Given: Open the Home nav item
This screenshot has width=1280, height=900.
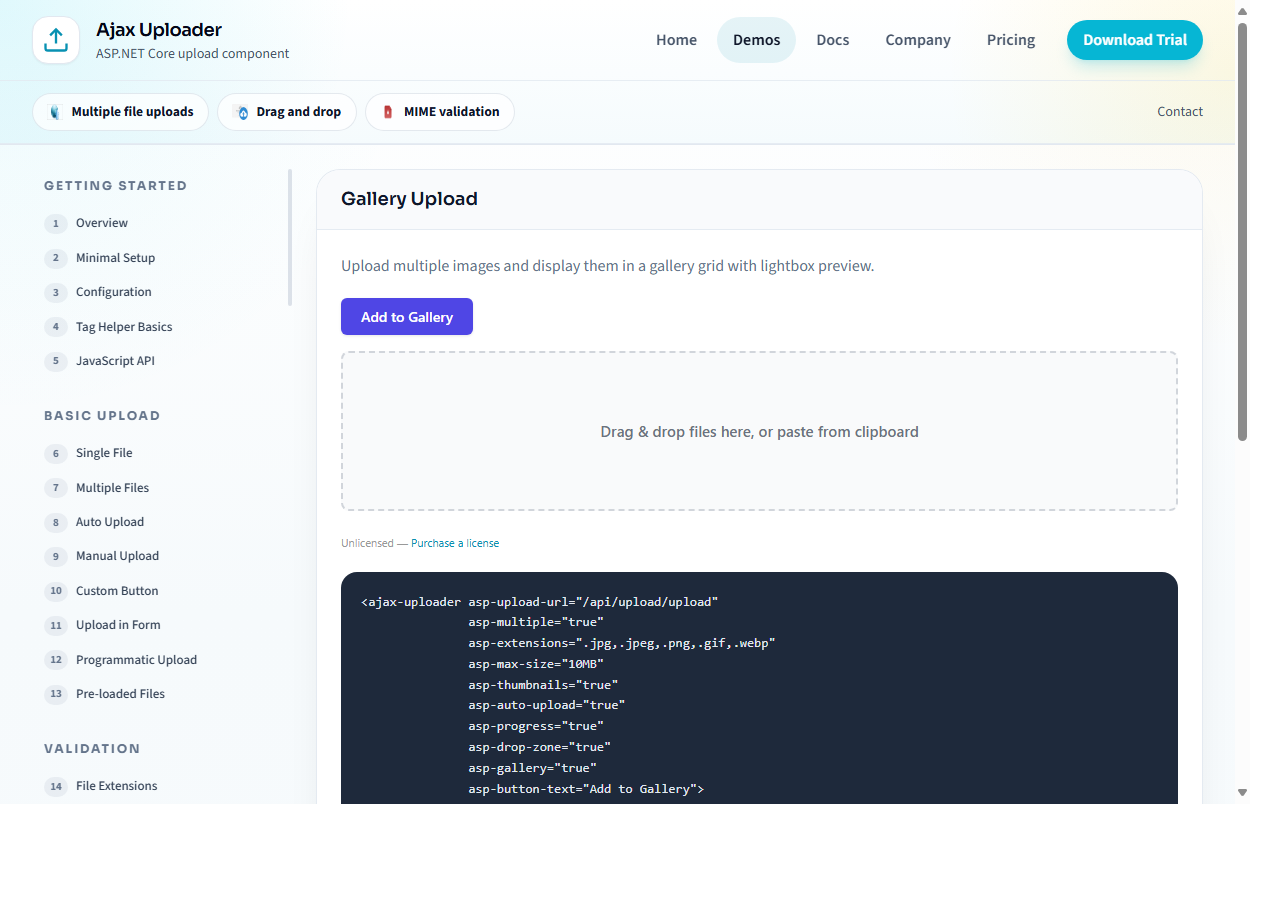Looking at the screenshot, I should coord(676,40).
